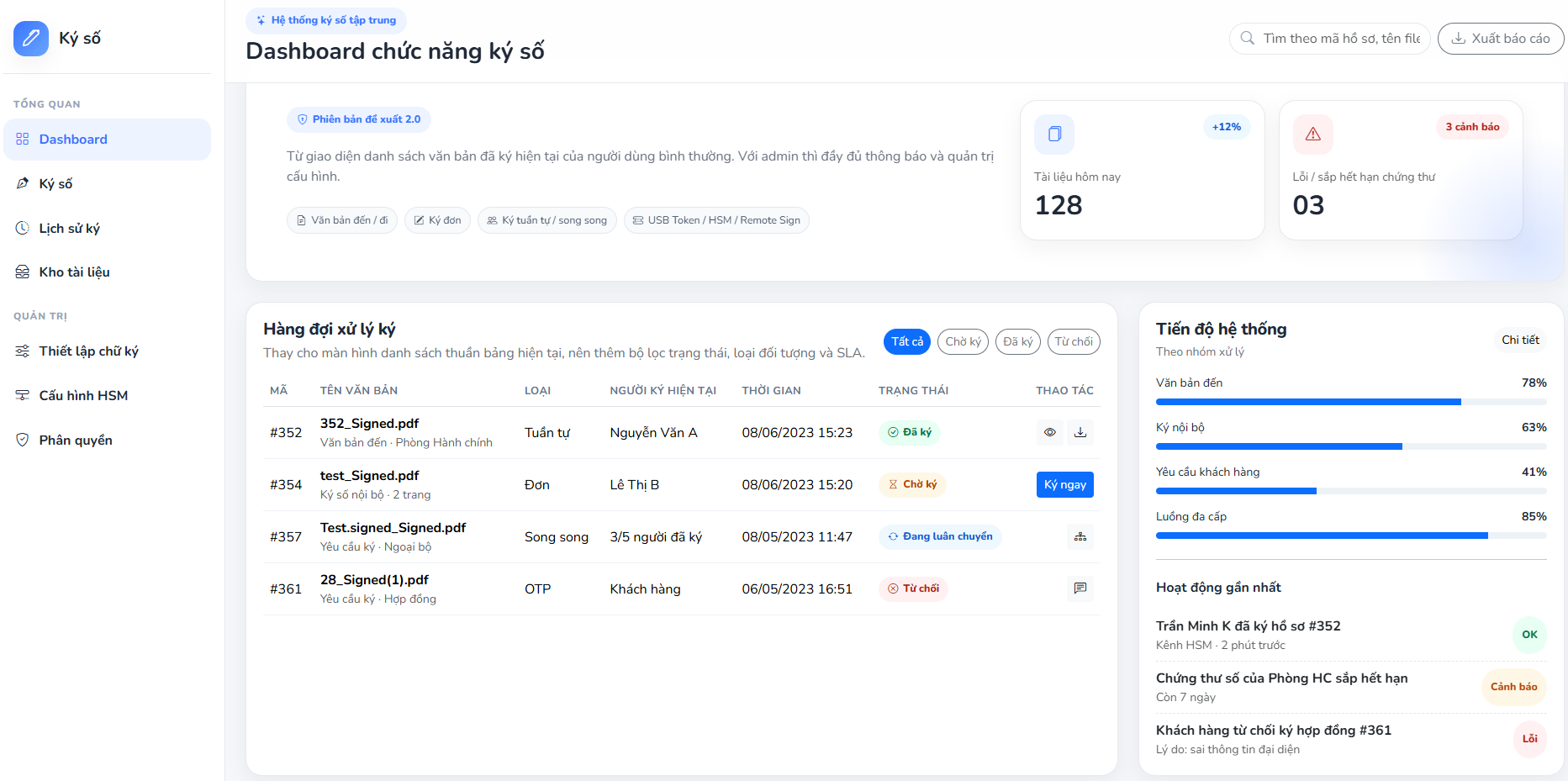1568x781 pixels.
Task: Click the archive icon beside Kho tài liệu
Action: tap(23, 272)
